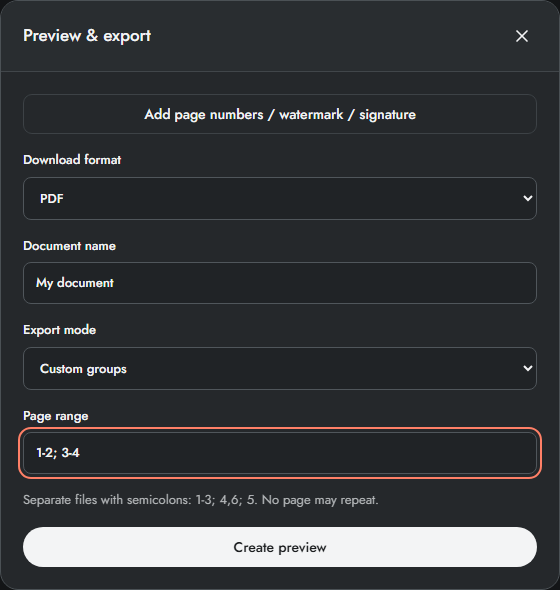560x590 pixels.
Task: Click the 'Preview & export' dialog title
Action: pos(87,36)
